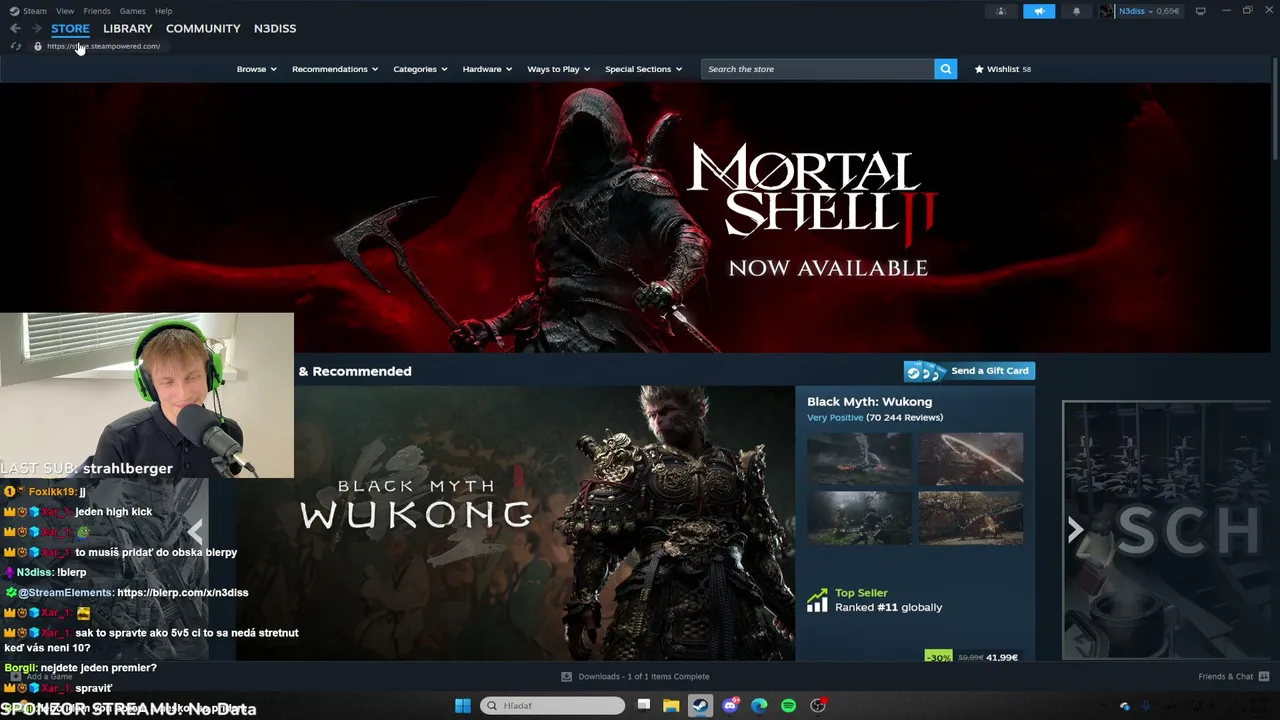
Task: Switch to the LIBRARY tab
Action: [x=128, y=28]
